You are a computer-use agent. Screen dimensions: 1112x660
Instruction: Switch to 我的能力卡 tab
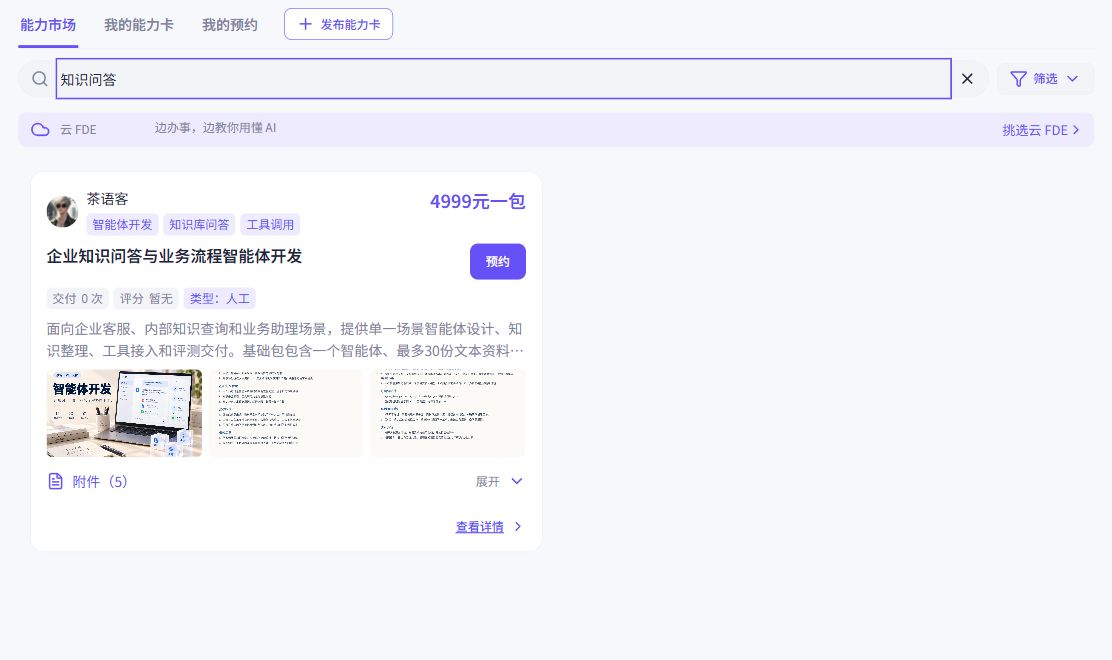pos(138,25)
